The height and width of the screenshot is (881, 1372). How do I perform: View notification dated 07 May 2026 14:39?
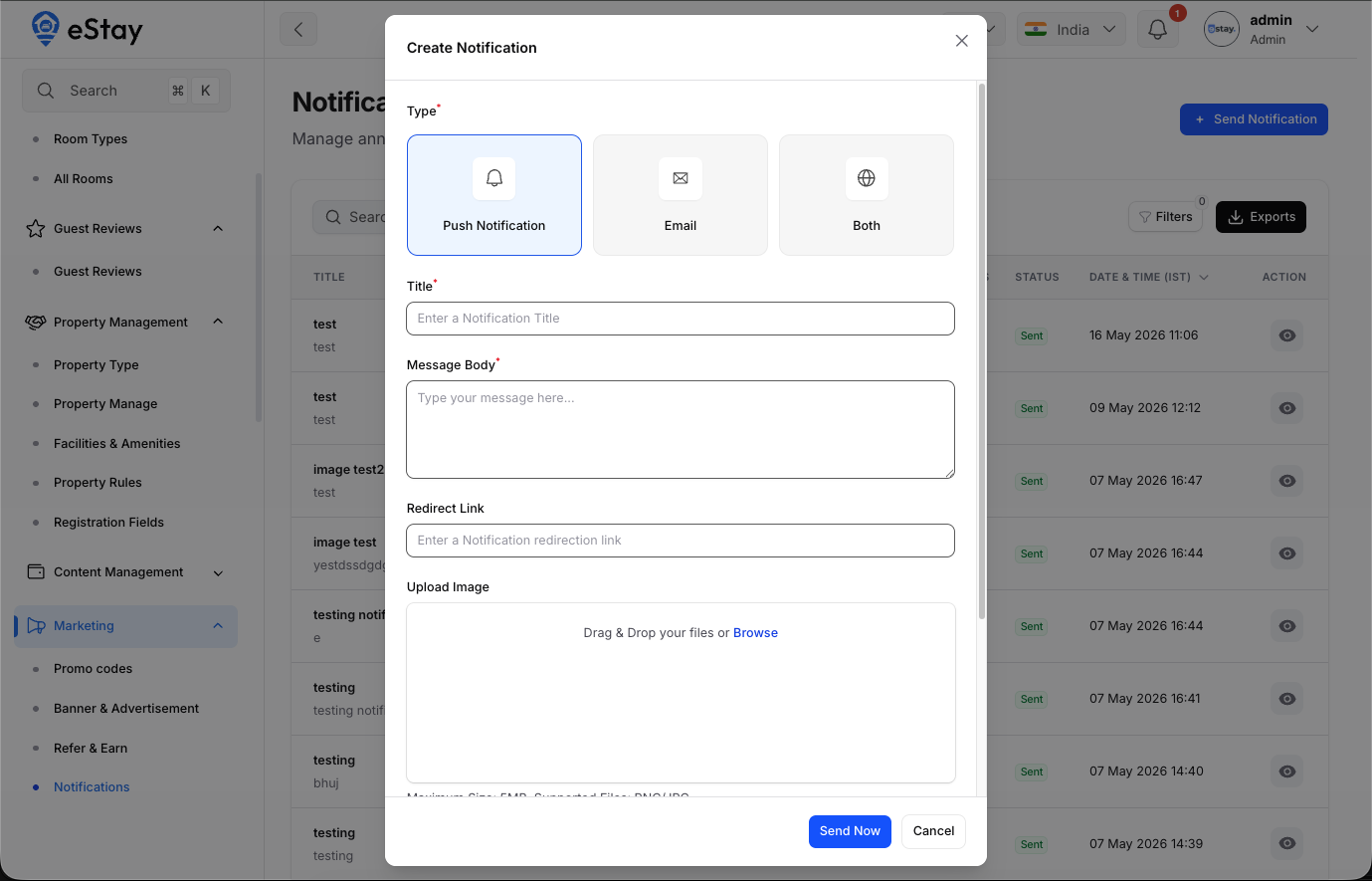tap(1286, 844)
